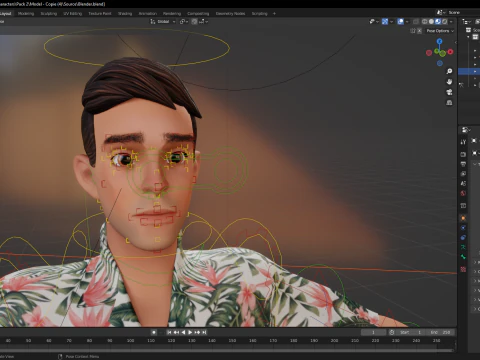Toggle the snapping magnet icon
This screenshot has width=480, height=360.
tap(194, 22)
